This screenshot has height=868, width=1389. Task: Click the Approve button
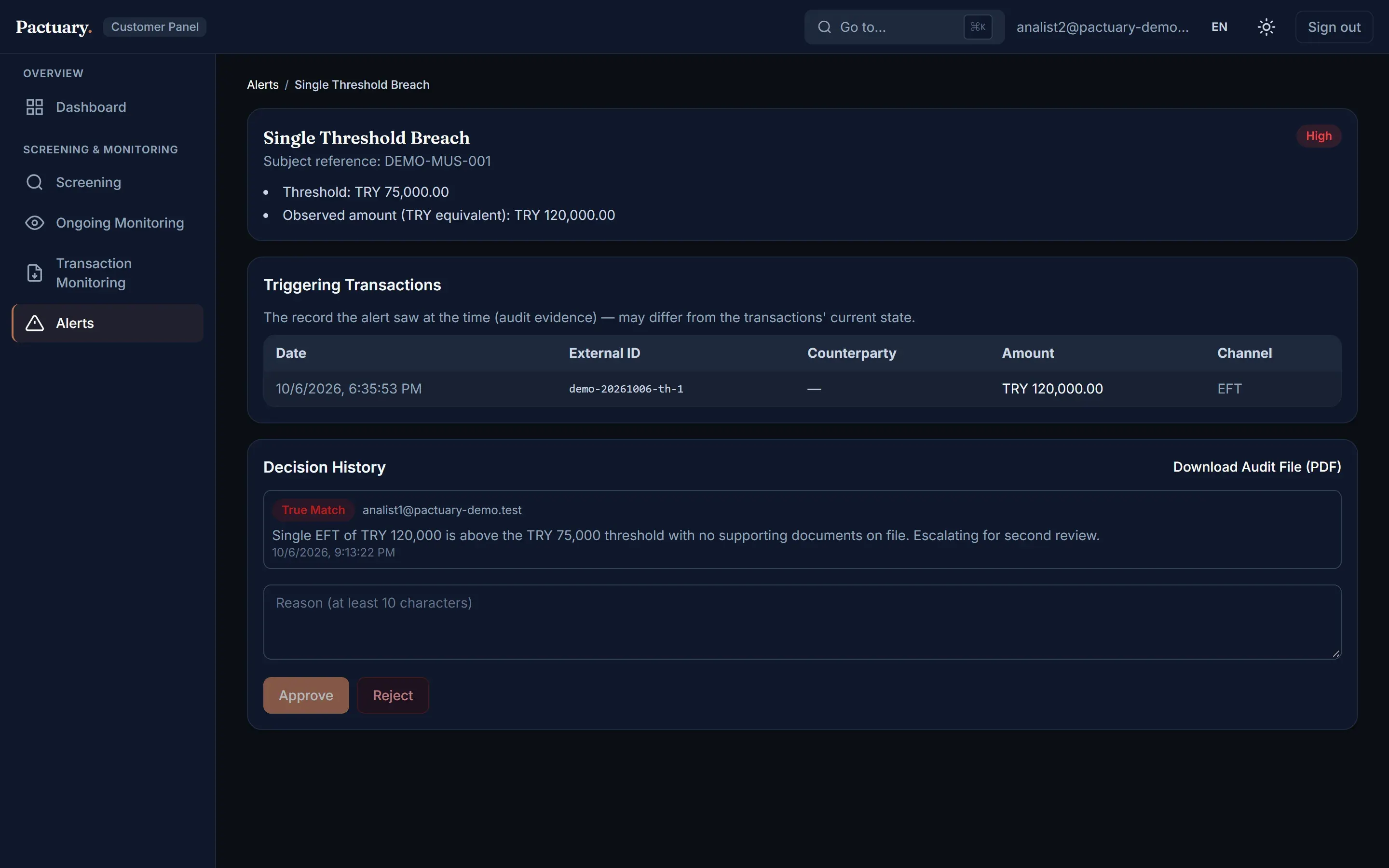point(306,695)
